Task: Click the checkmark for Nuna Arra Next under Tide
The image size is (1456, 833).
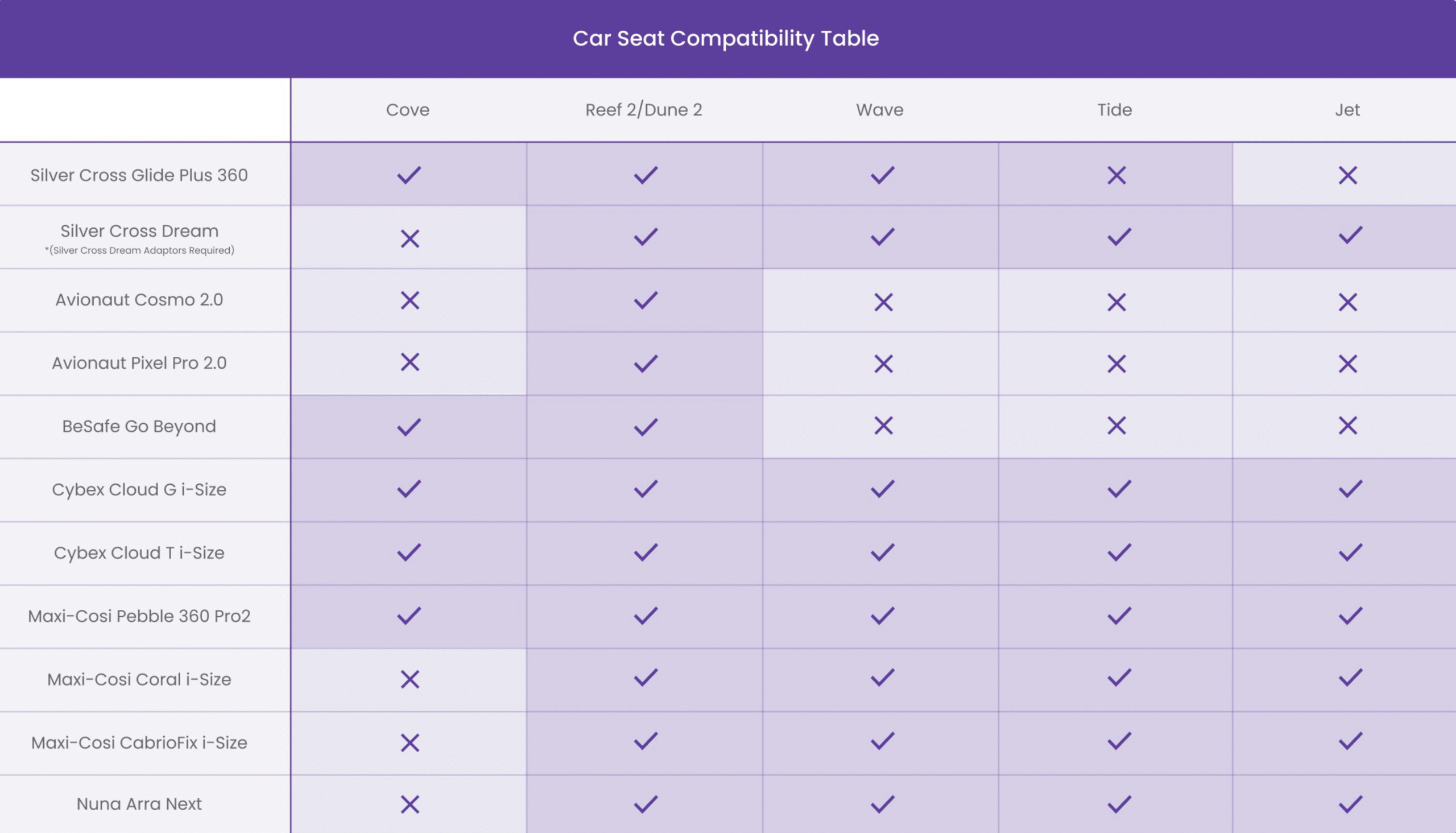Action: click(x=1119, y=805)
